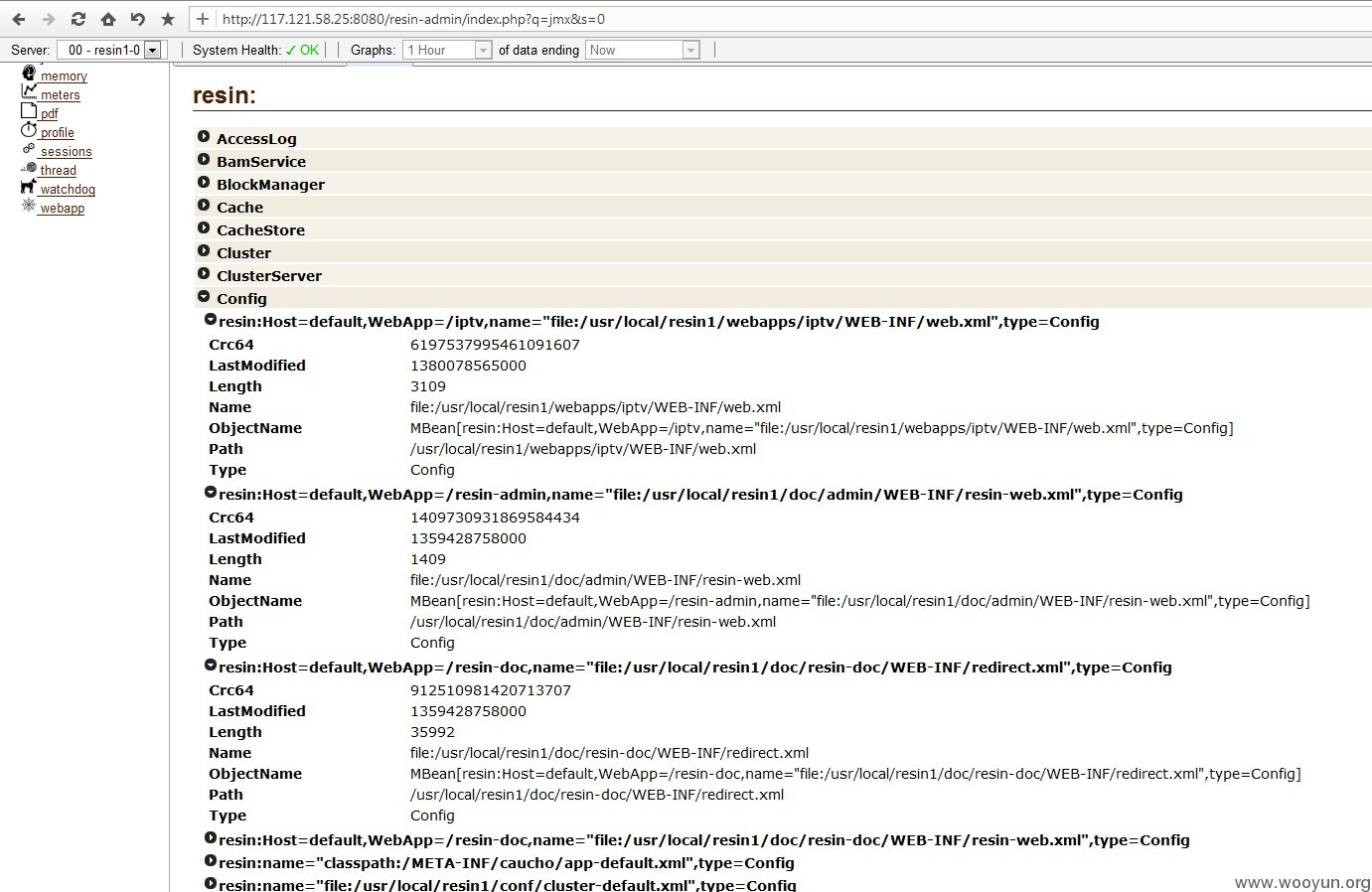The image size is (1372, 892).
Task: Click the thread icon in sidebar
Action: 29,167
